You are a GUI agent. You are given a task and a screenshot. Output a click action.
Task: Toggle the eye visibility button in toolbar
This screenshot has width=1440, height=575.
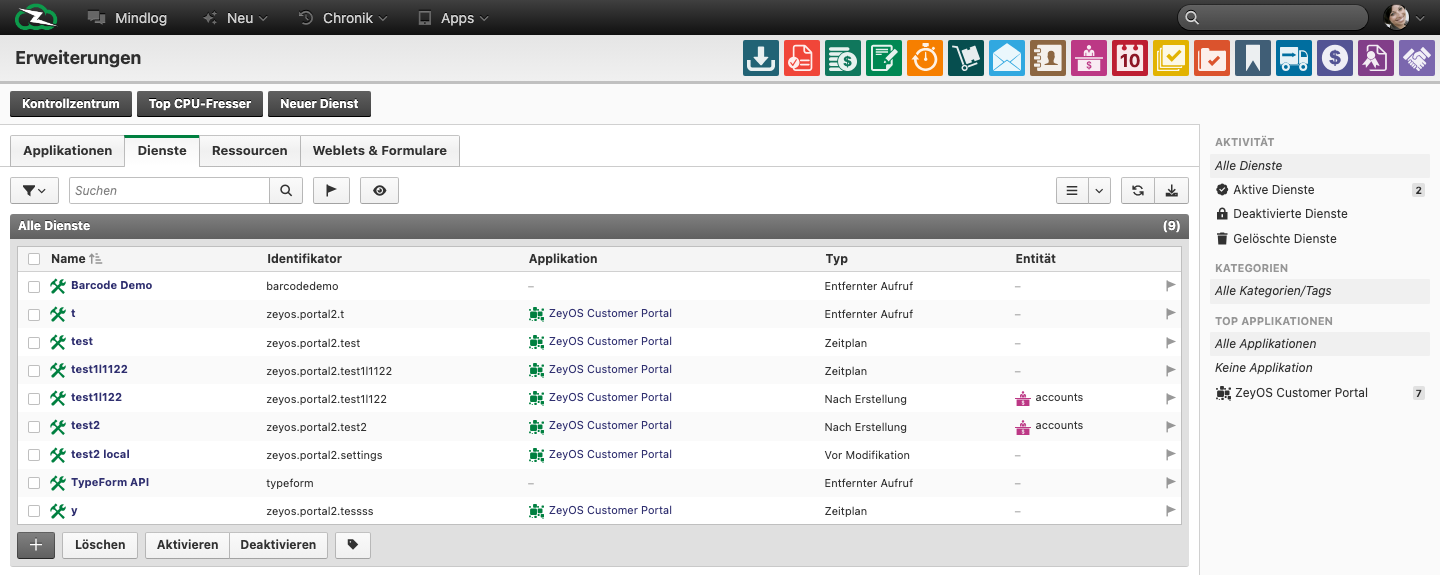click(379, 190)
